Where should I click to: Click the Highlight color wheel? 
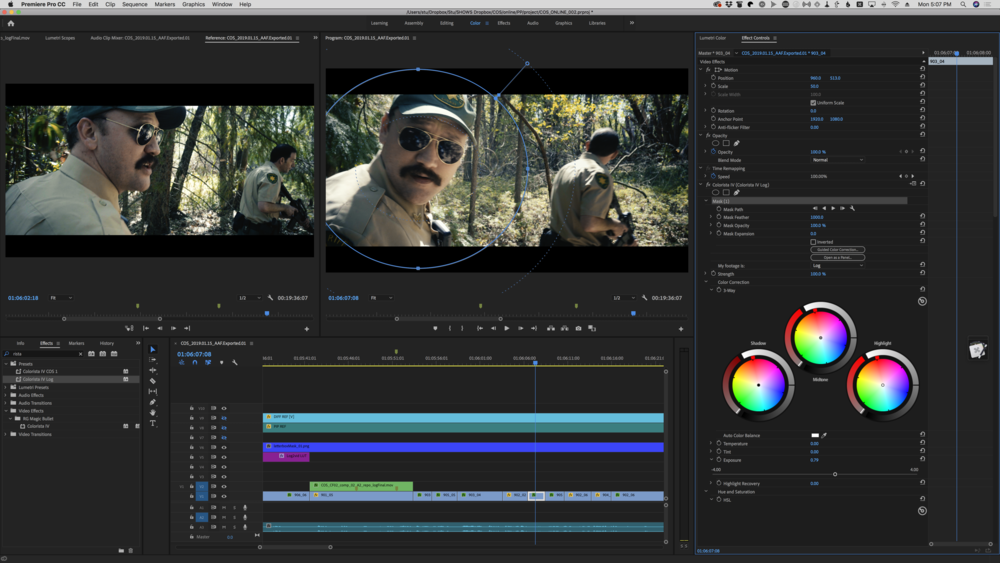click(883, 385)
